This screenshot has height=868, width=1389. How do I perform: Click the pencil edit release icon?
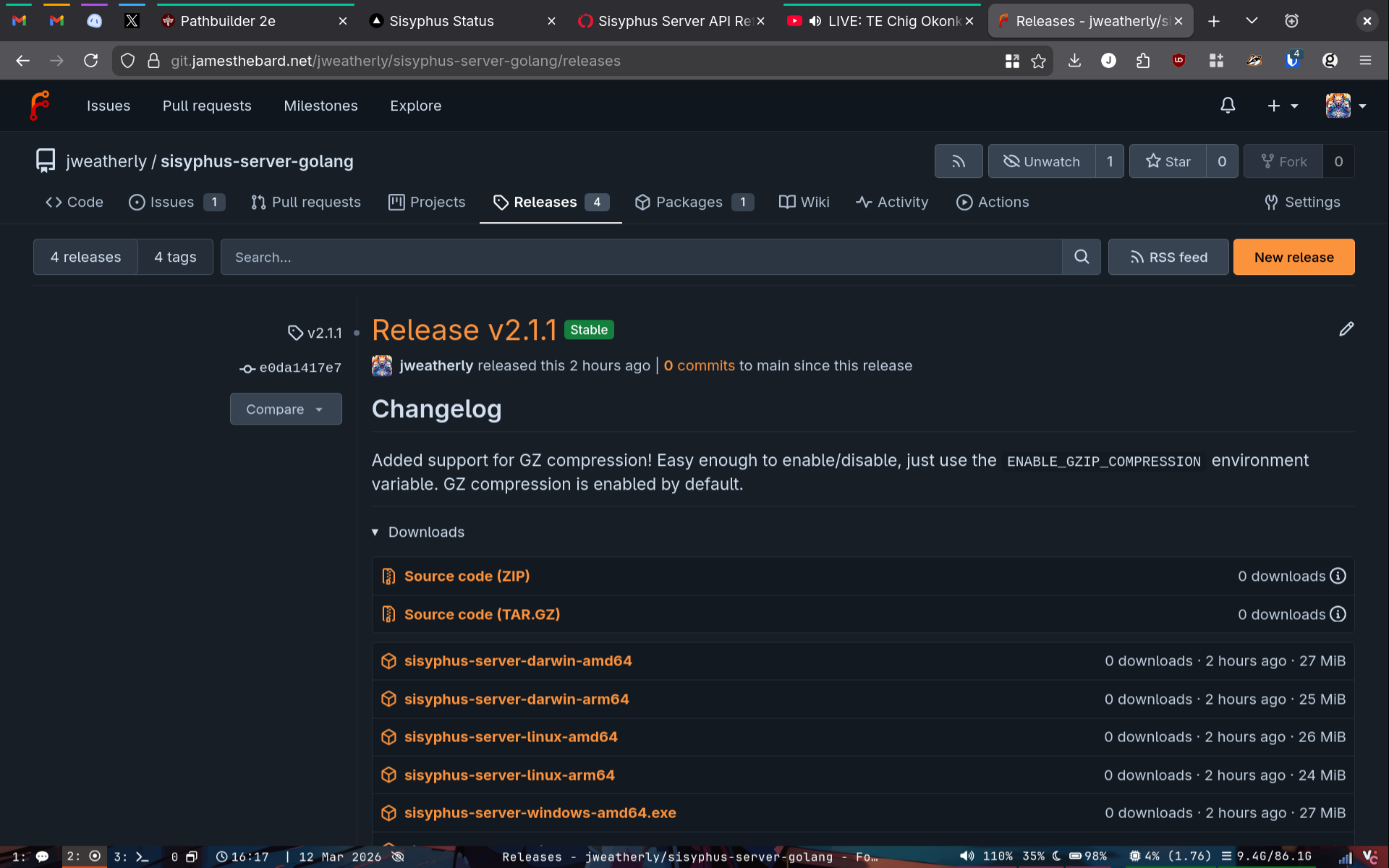point(1346,329)
